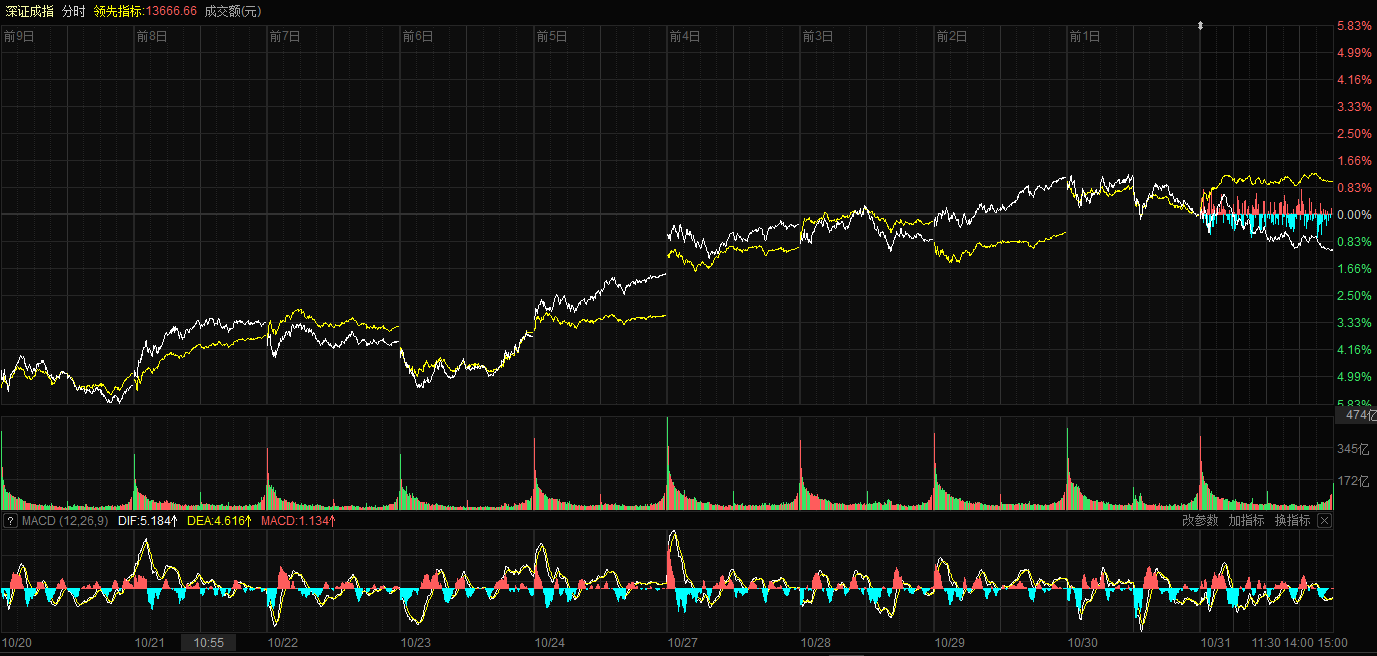Close the MACD indicator panel

[1324, 521]
